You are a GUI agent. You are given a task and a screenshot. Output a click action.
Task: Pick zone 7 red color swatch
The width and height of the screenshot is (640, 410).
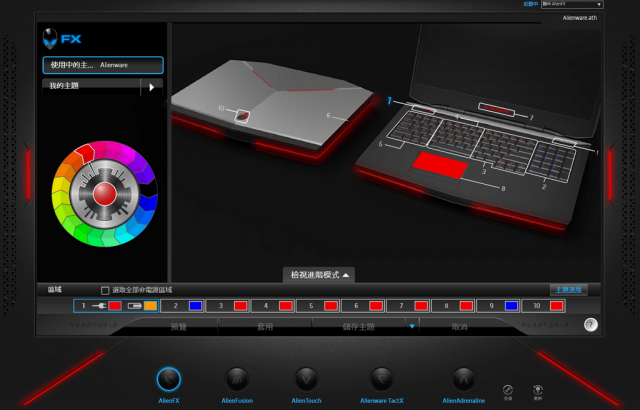click(421, 306)
